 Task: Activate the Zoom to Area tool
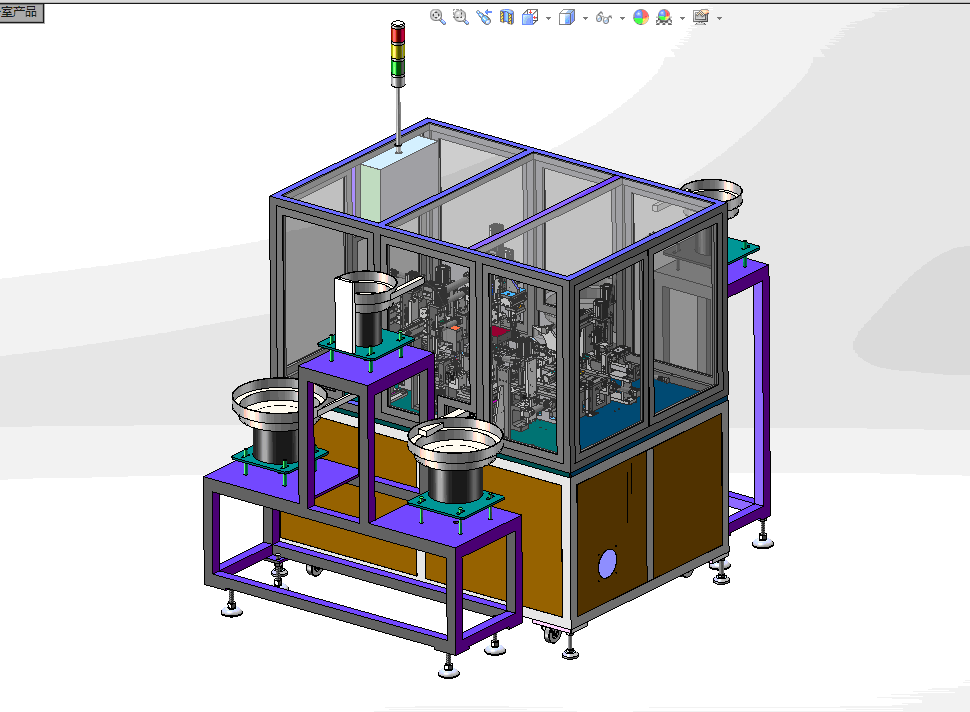click(460, 17)
